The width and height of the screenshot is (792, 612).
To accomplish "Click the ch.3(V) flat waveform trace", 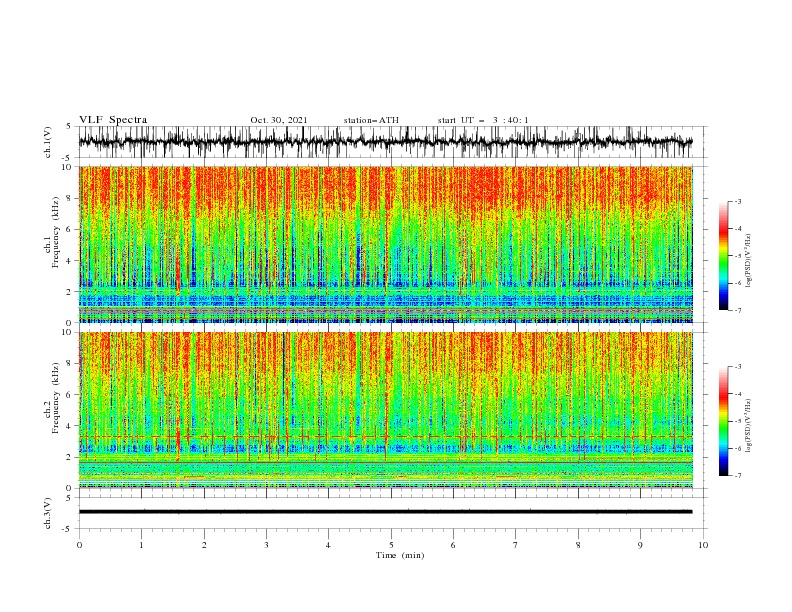I will click(x=385, y=512).
